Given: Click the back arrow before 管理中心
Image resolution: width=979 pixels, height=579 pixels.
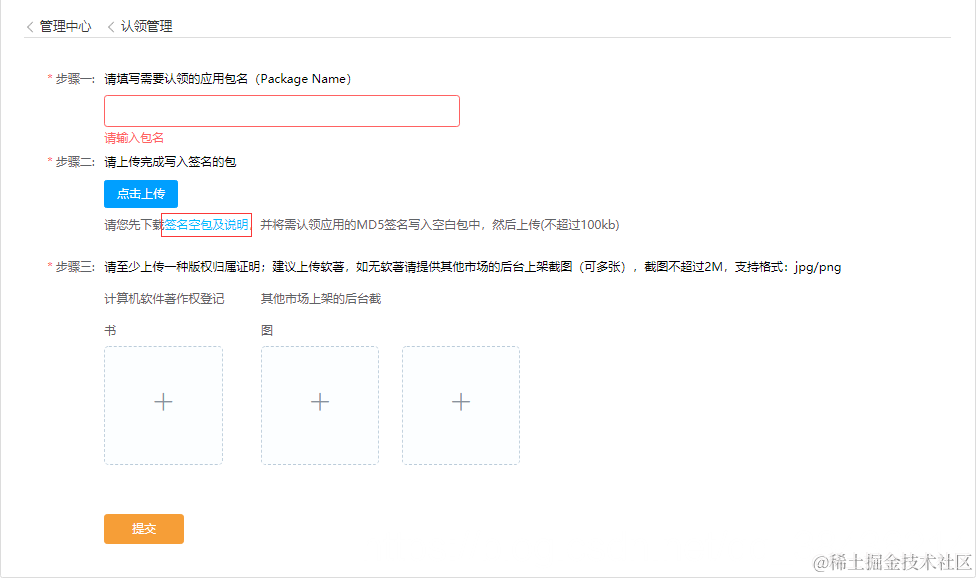Looking at the screenshot, I should pyautogui.click(x=29, y=27).
